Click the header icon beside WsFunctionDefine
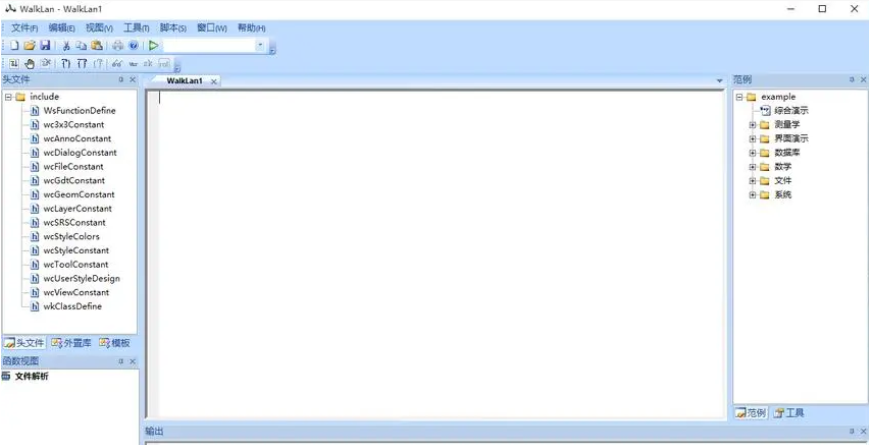Screen dimensions: 869x445 coord(35,111)
